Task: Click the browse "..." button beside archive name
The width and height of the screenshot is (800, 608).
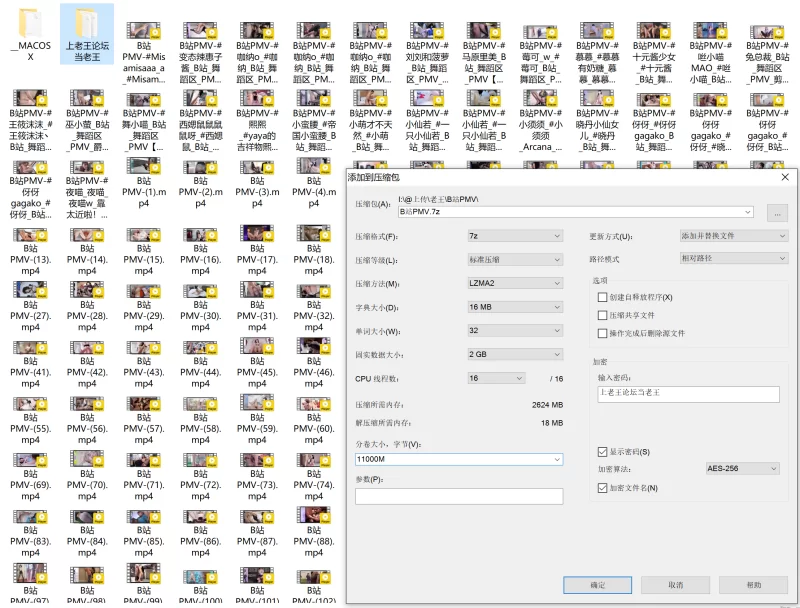Action: click(x=777, y=214)
